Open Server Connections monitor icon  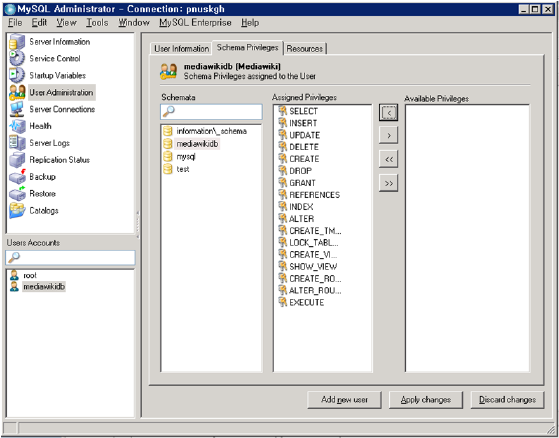(17, 109)
